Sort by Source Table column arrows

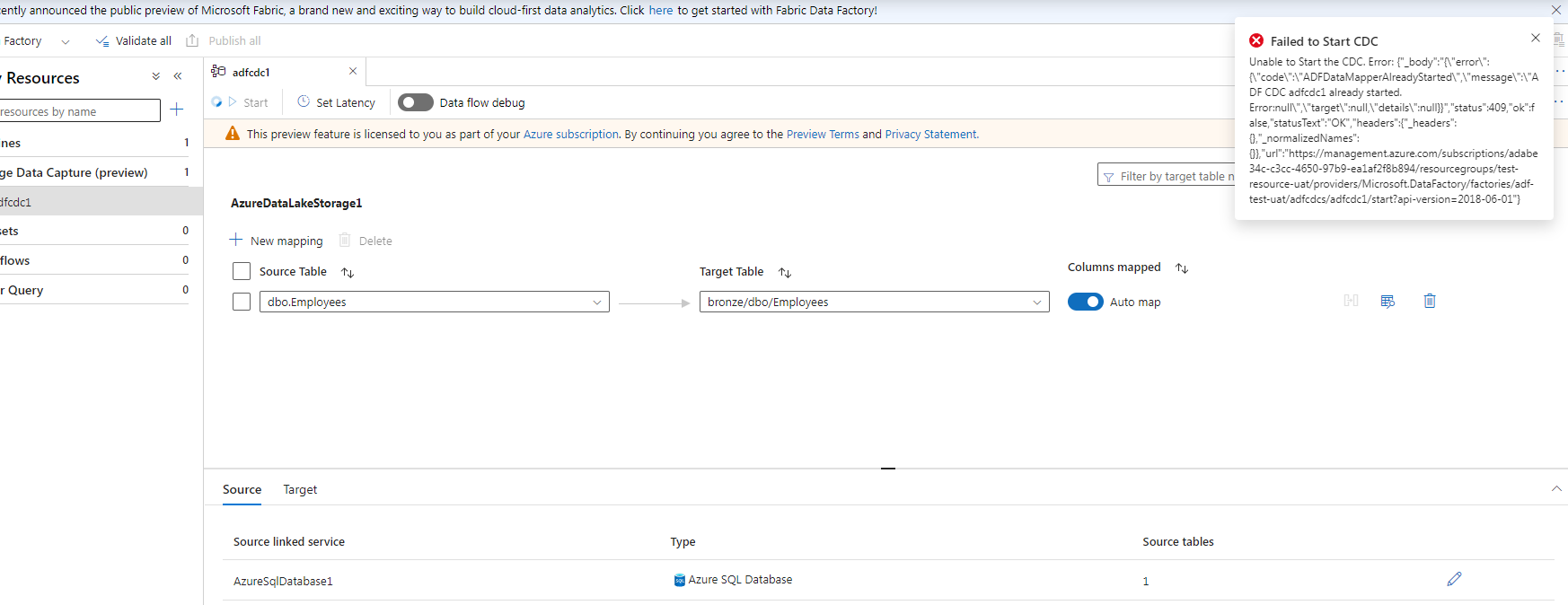click(348, 272)
